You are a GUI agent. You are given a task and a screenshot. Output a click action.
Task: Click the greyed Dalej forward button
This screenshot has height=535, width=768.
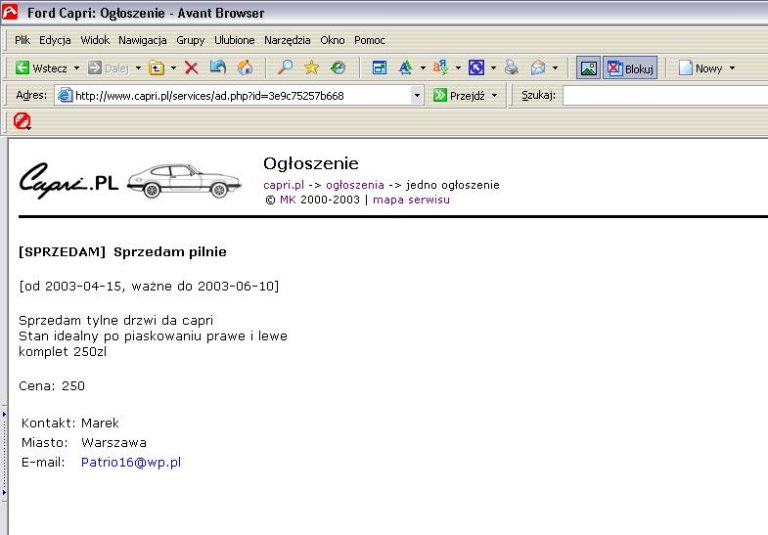pyautogui.click(x=108, y=68)
